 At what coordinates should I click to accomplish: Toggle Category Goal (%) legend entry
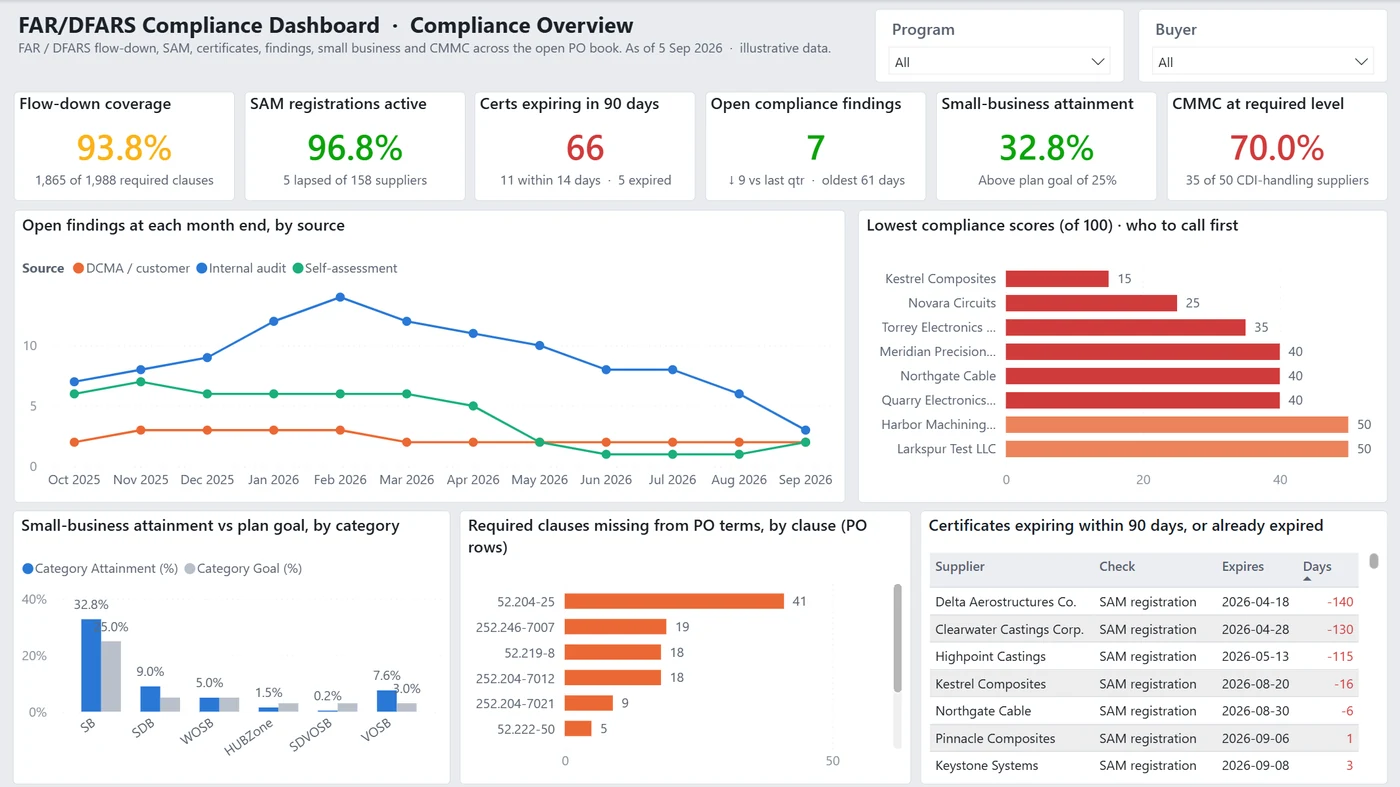[243, 568]
